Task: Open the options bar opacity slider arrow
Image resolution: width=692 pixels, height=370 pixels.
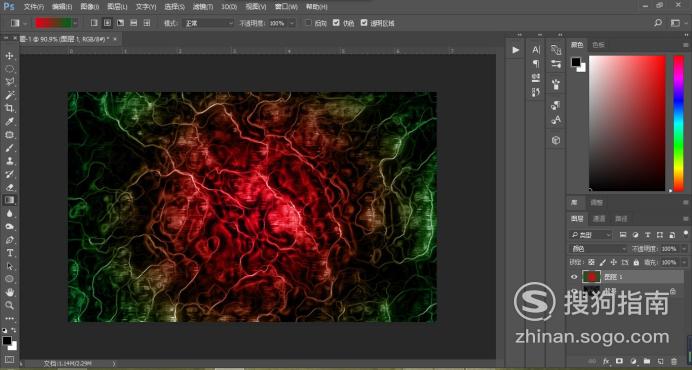Action: pos(291,23)
